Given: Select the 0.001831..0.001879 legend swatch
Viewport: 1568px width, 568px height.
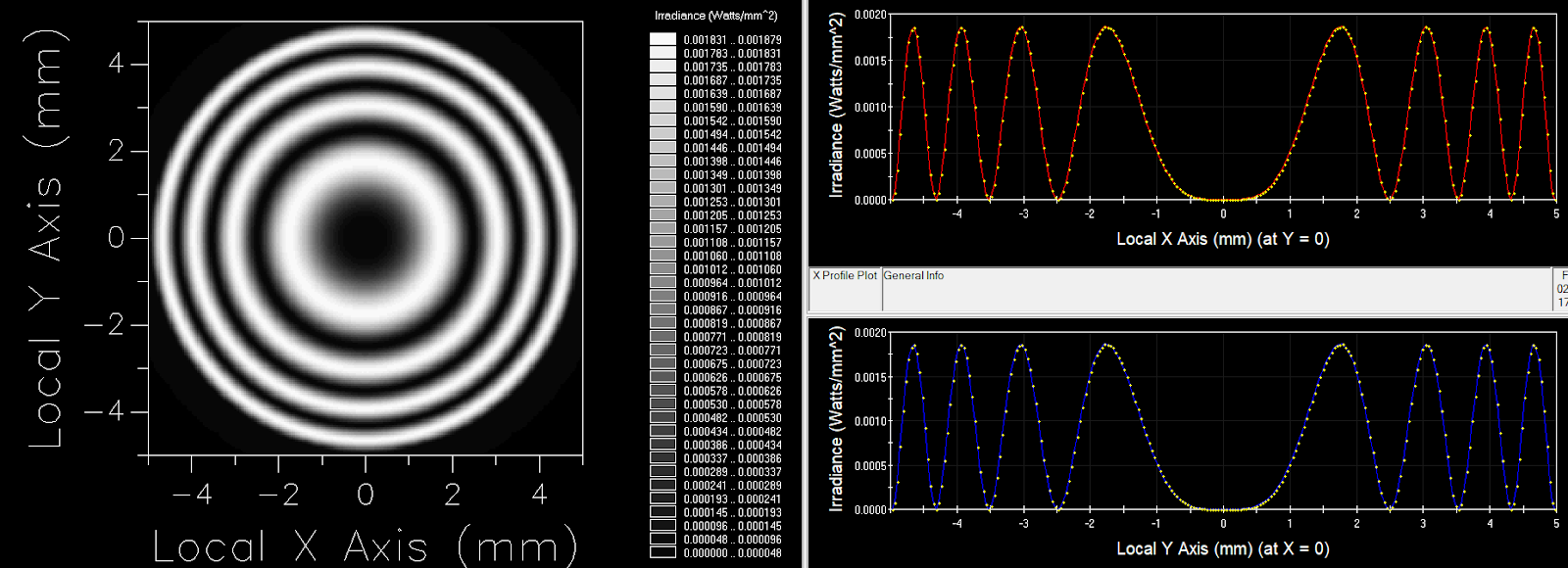Looking at the screenshot, I should pos(663,40).
